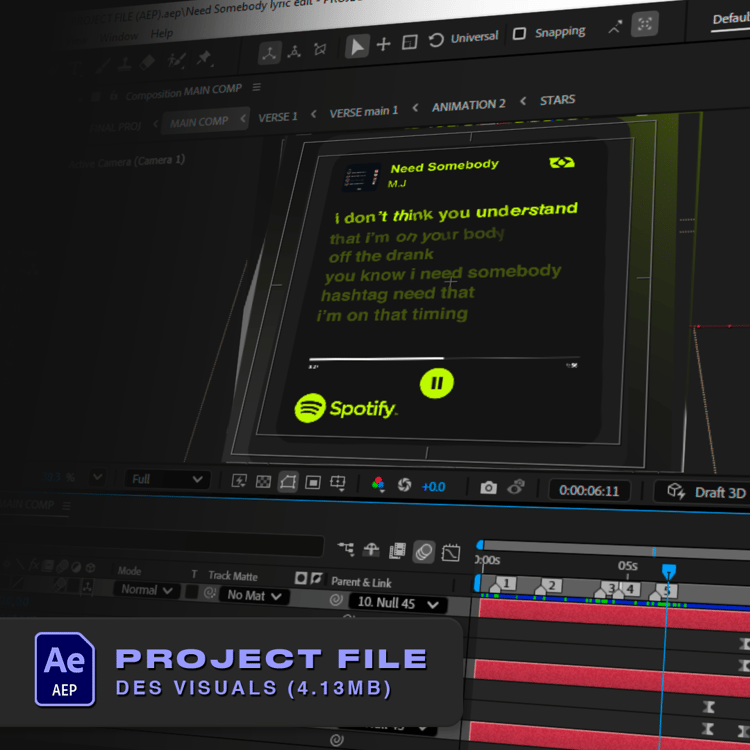Click the World Axis mode icon
The image size is (750, 750).
click(294, 51)
